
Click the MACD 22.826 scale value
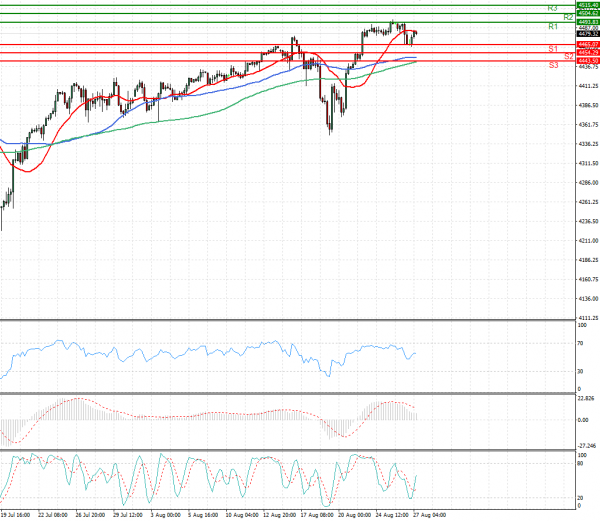tap(586, 399)
